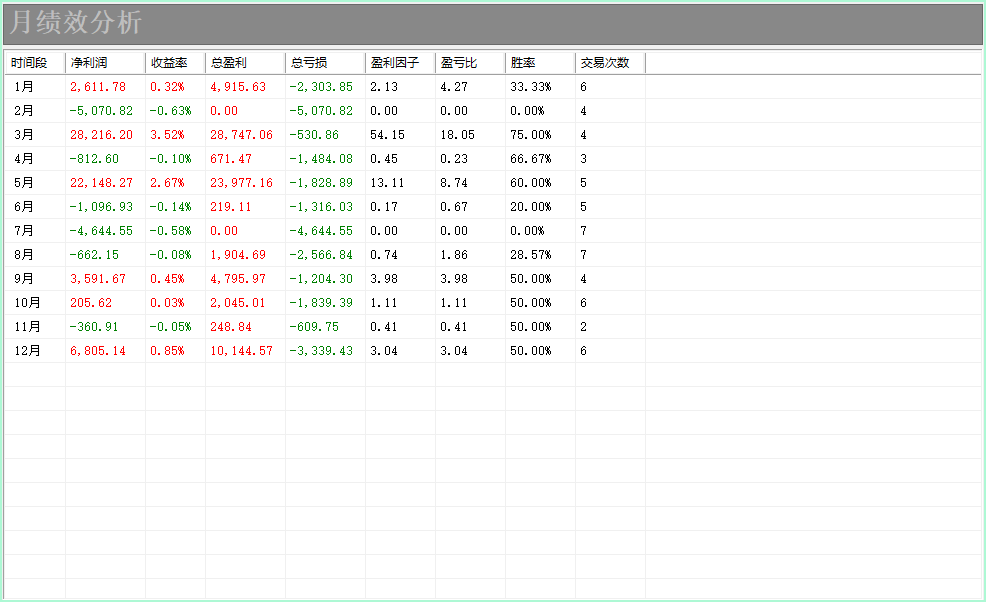The image size is (986, 602).
Task: Click net profit value -5,070.82 in 净利润 column
Action: pos(101,111)
